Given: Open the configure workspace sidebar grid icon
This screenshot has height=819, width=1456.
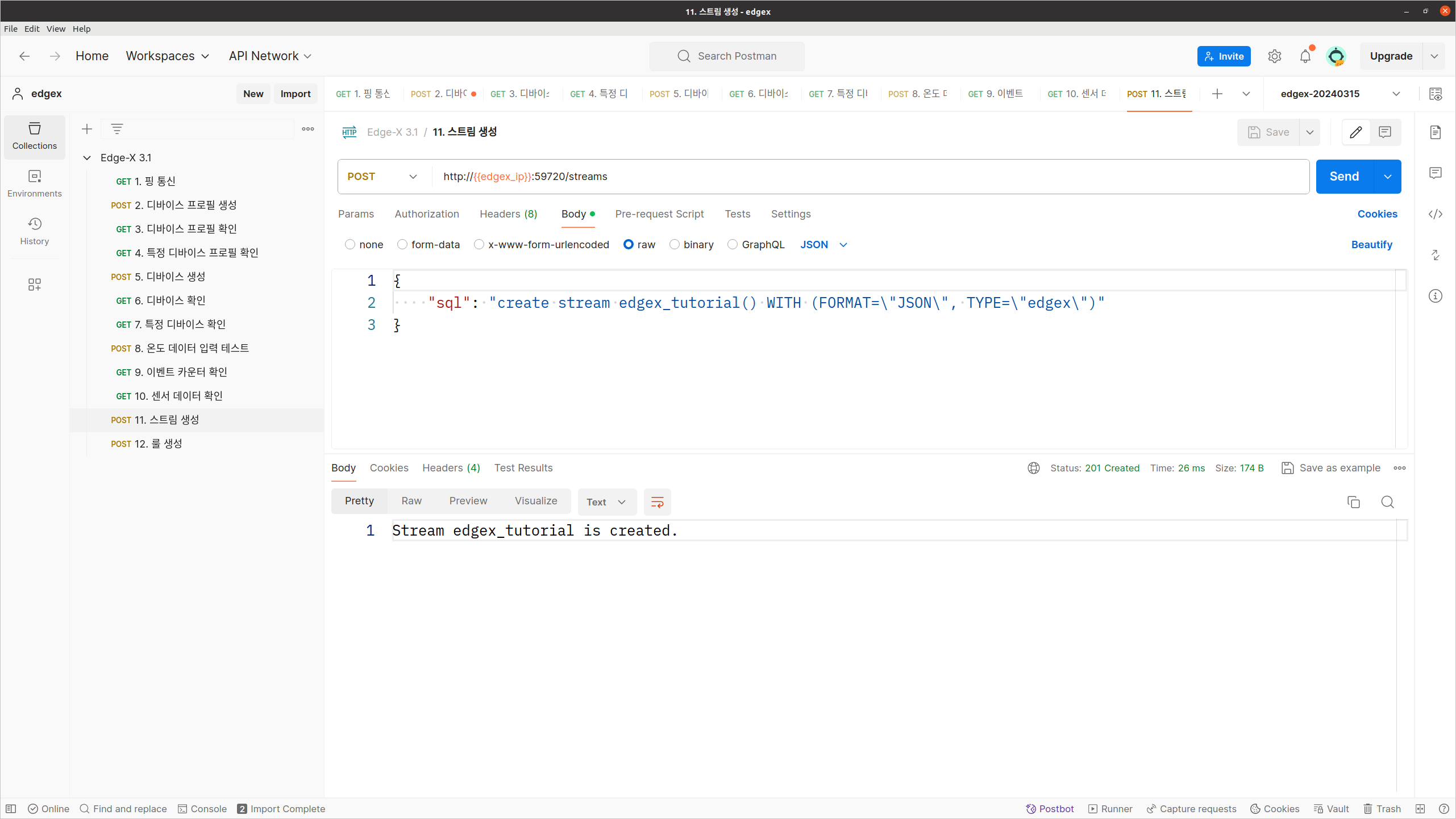Looking at the screenshot, I should coord(35,285).
